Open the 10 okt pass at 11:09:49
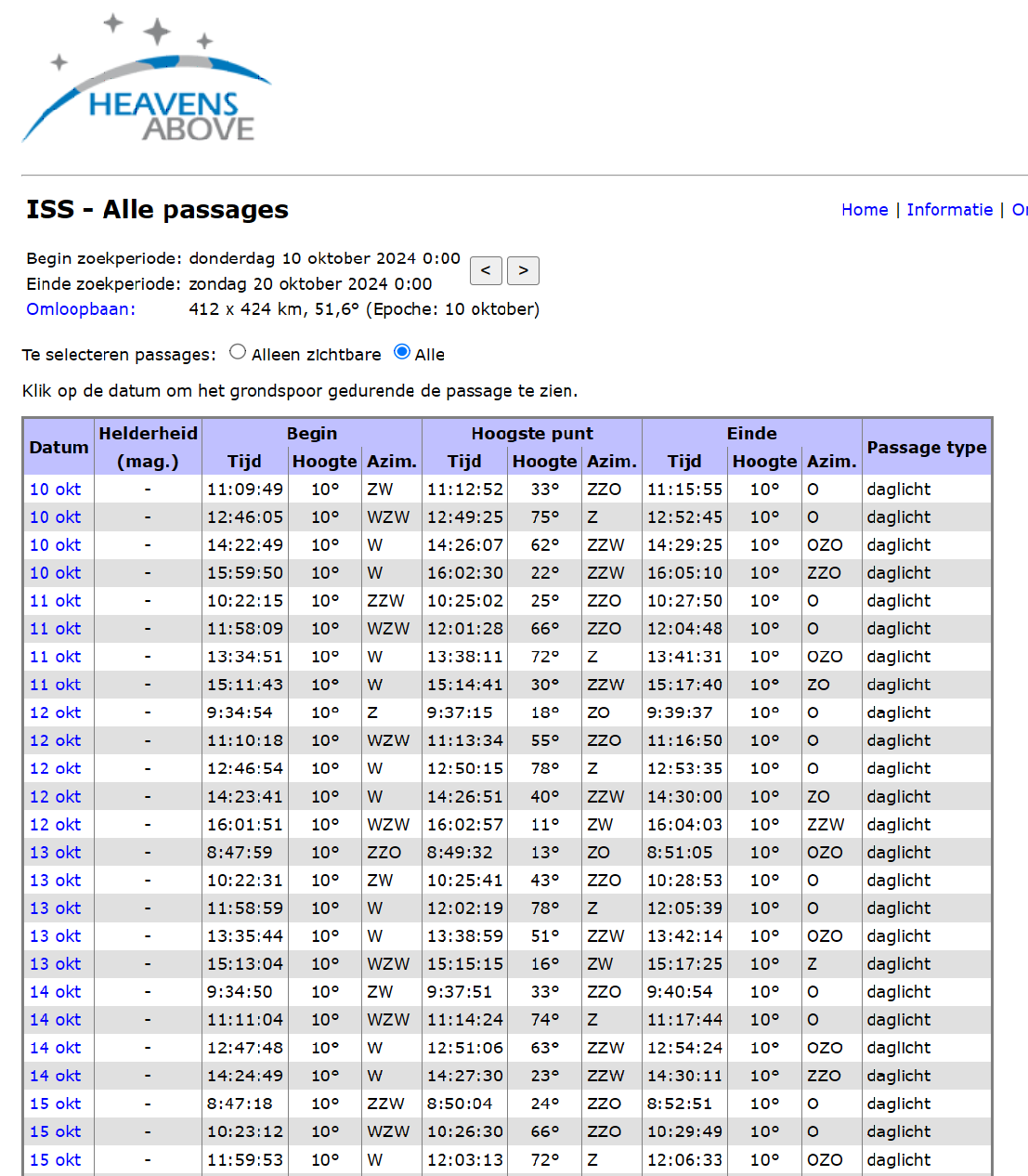The height and width of the screenshot is (1176, 1028). pyautogui.click(x=55, y=490)
